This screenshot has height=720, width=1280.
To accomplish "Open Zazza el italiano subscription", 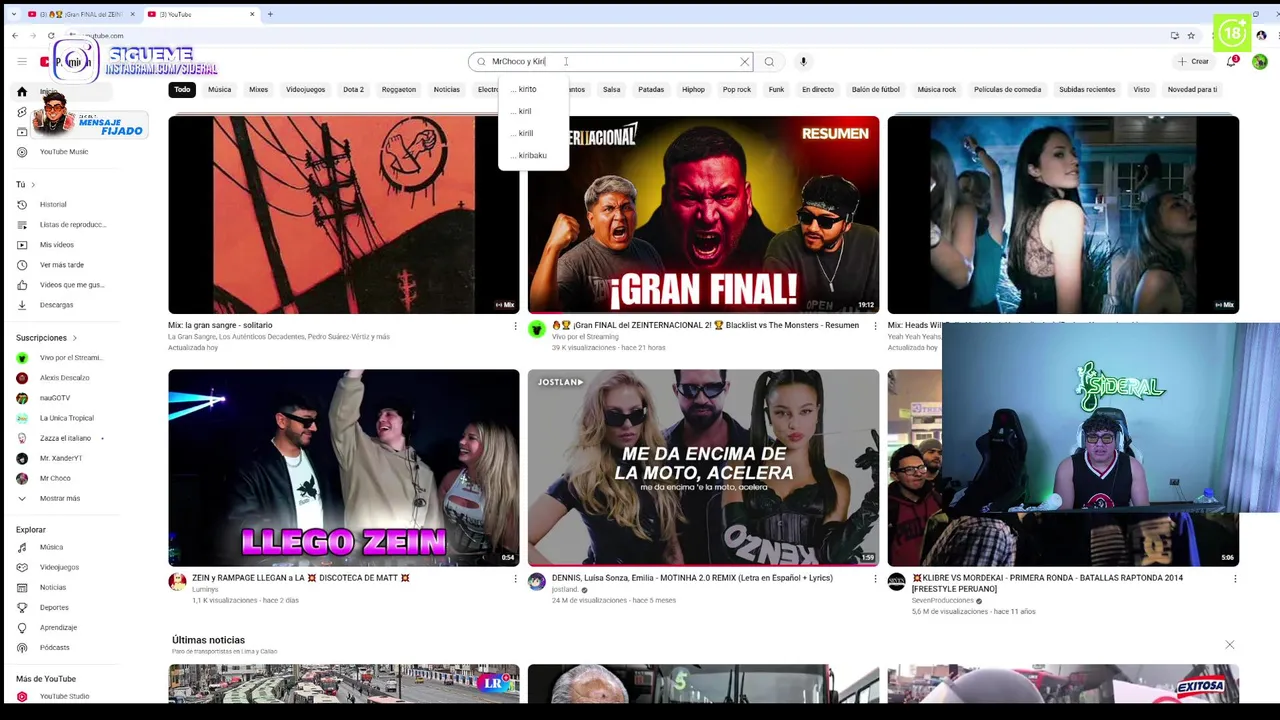I will [65, 438].
